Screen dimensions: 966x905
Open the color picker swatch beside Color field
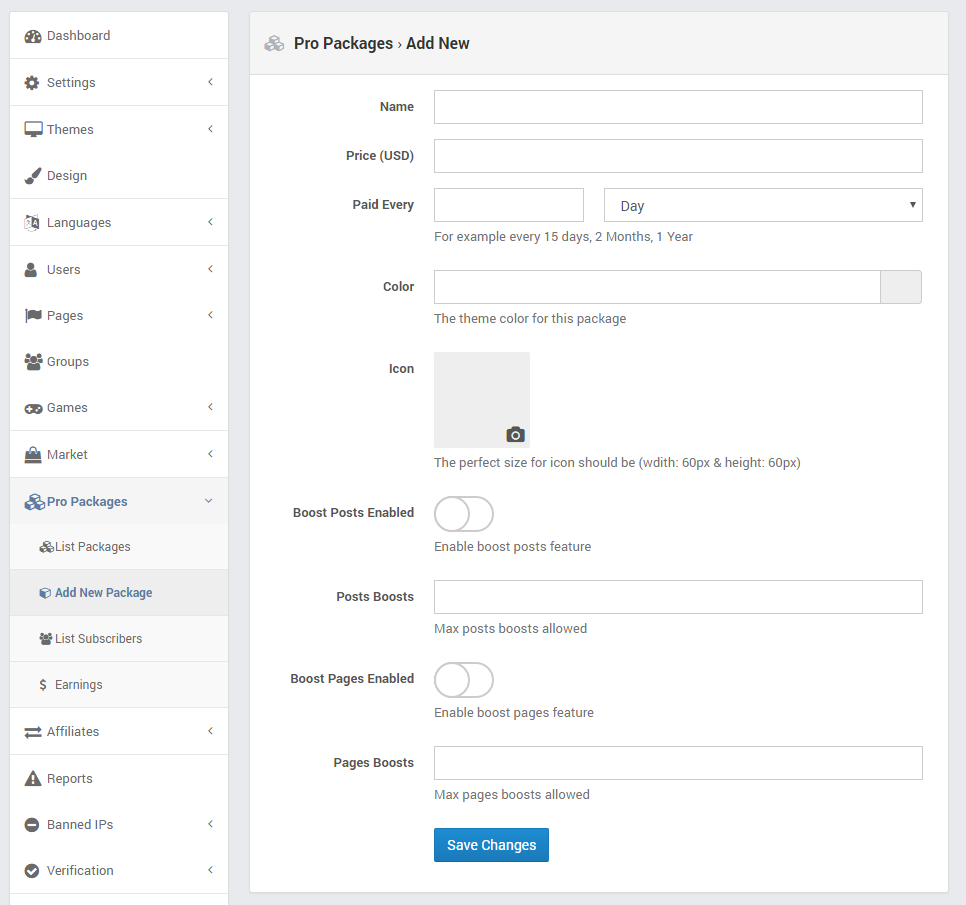pos(901,287)
